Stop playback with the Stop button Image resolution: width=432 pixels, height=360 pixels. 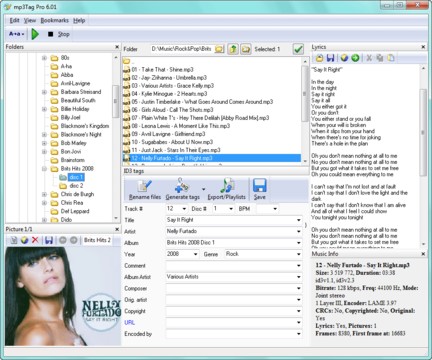tap(59, 34)
